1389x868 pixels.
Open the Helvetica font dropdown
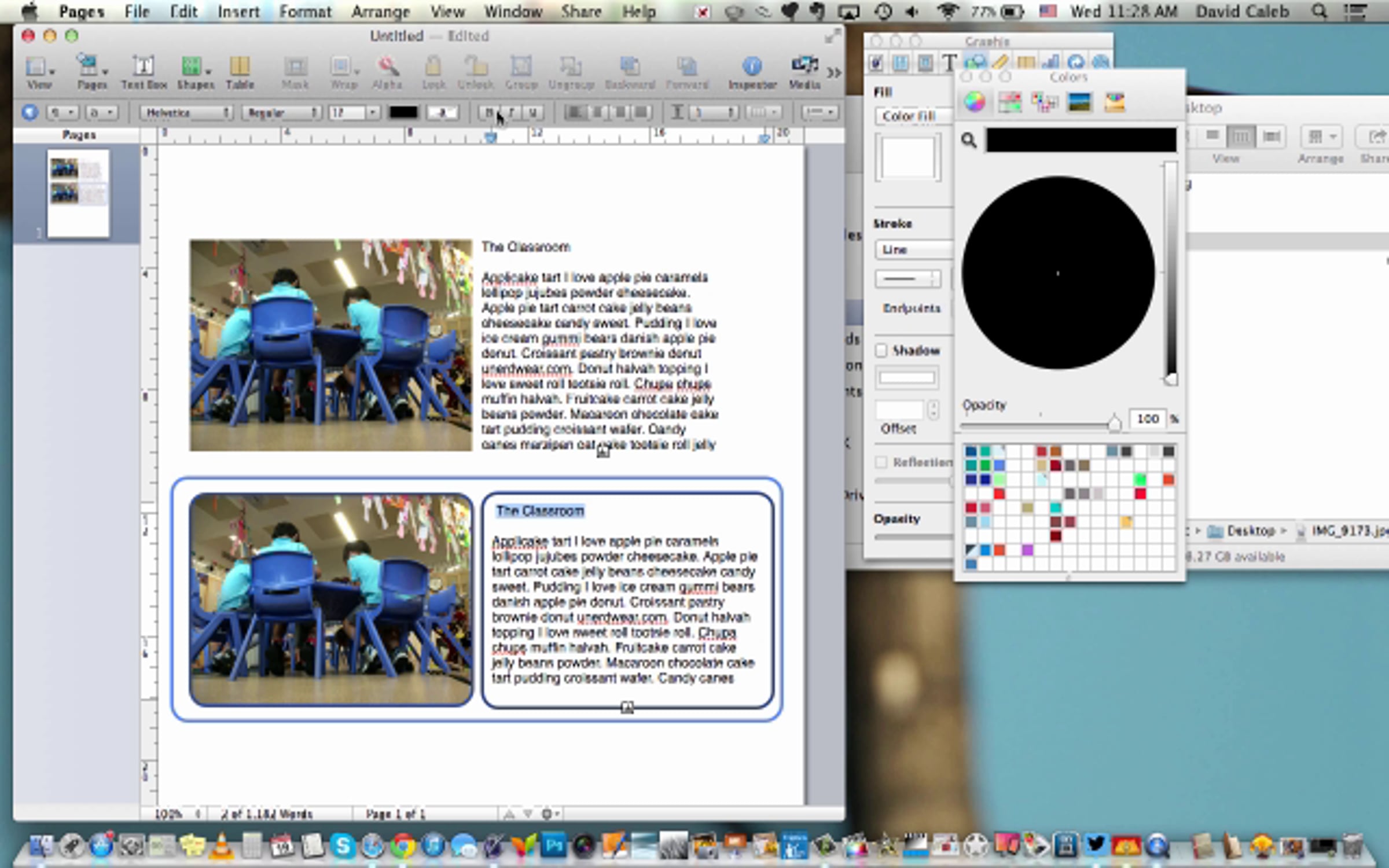tap(186, 113)
